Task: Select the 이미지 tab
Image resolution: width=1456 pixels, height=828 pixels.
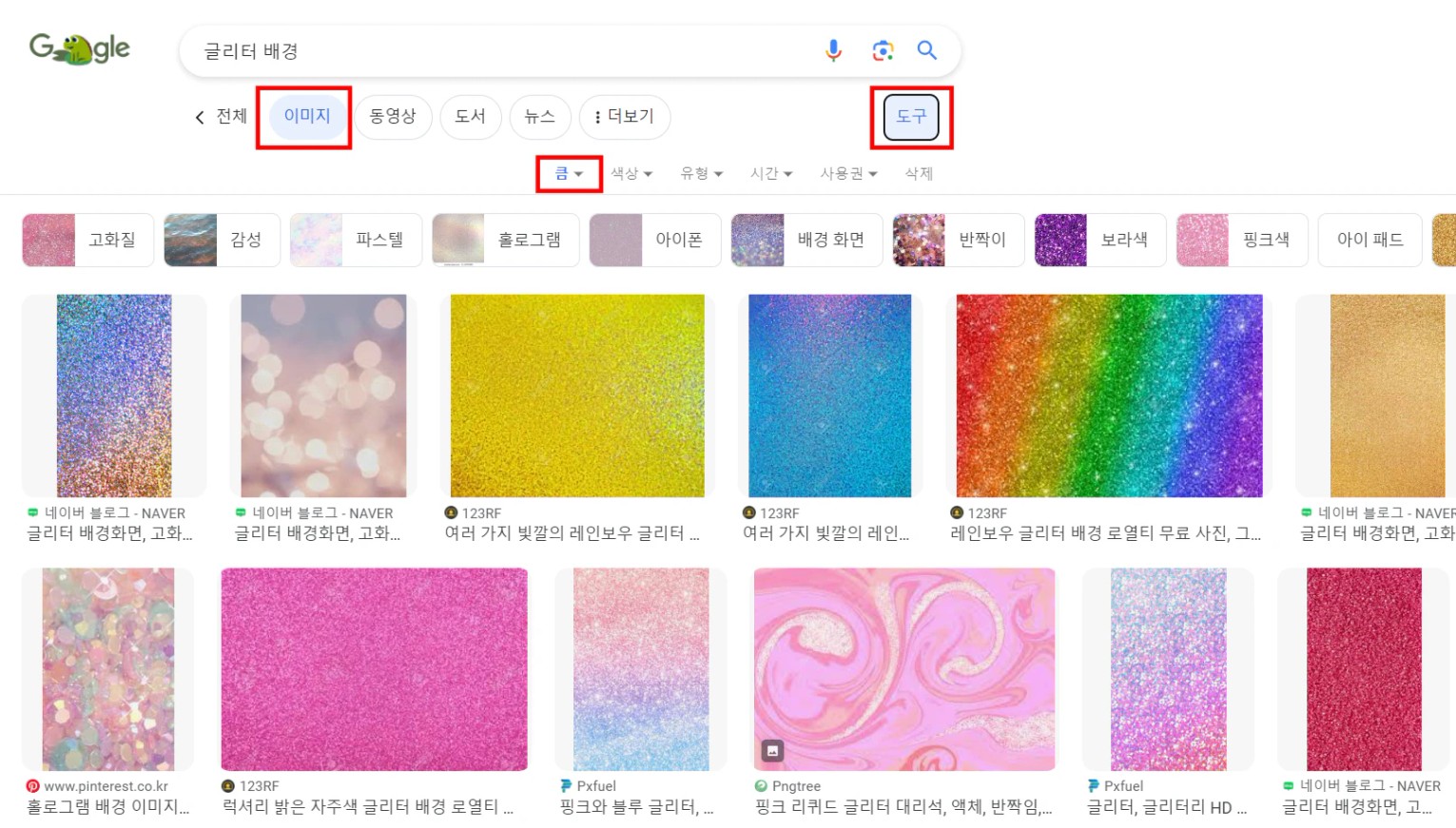Action: pyautogui.click(x=307, y=116)
